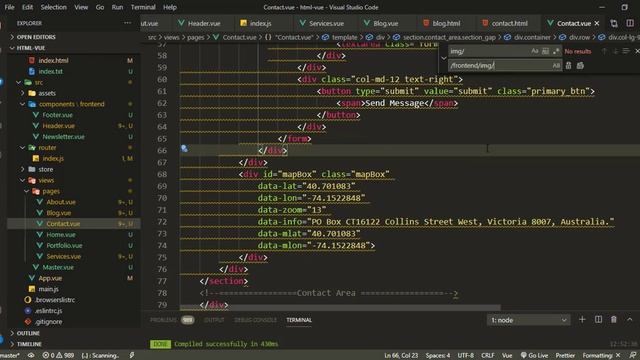Screen dimensions: 640x360
Task: Open Footer.vue in the explorer
Action: pyautogui.click(x=58, y=115)
